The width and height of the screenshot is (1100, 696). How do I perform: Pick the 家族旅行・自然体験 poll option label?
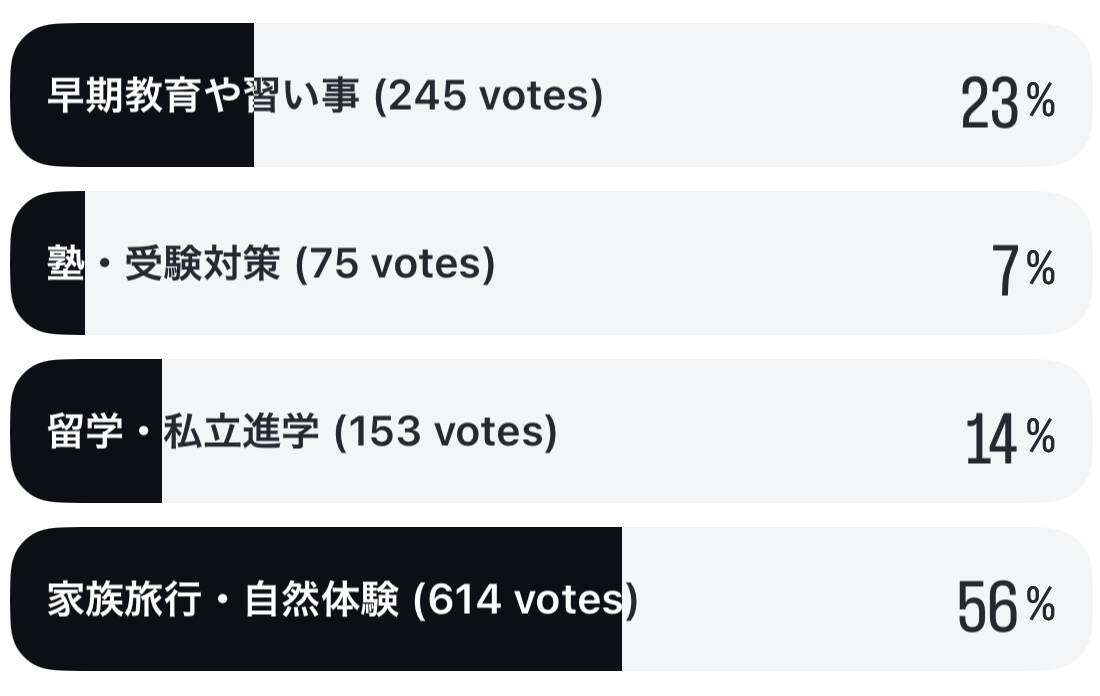222,601
